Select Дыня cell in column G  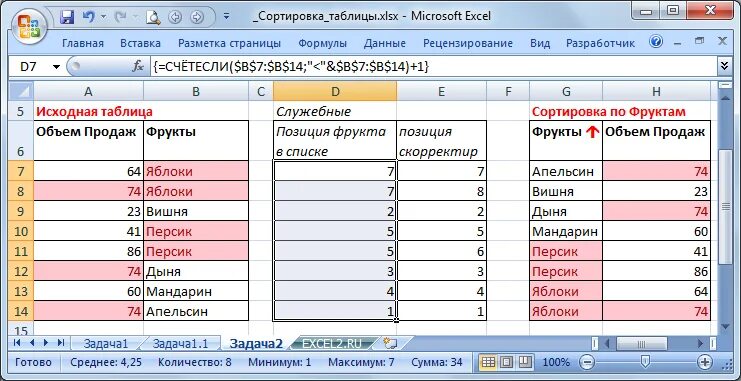coord(566,211)
